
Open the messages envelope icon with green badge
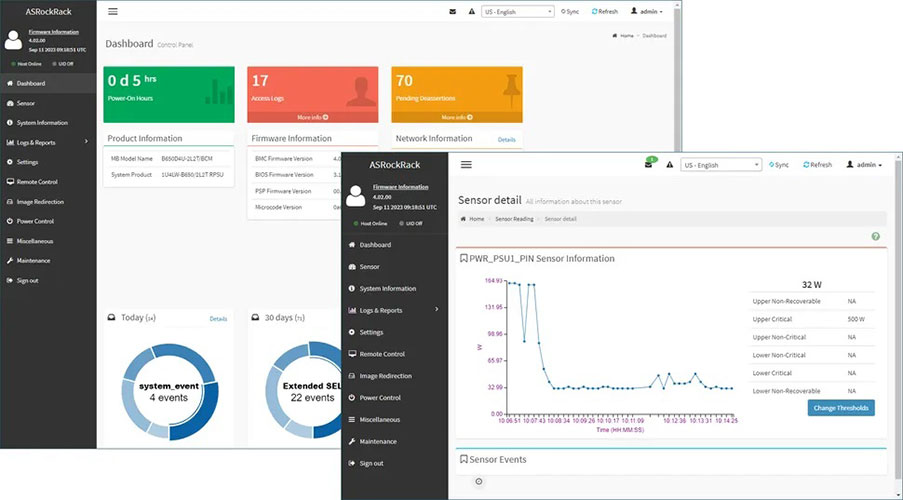click(649, 164)
